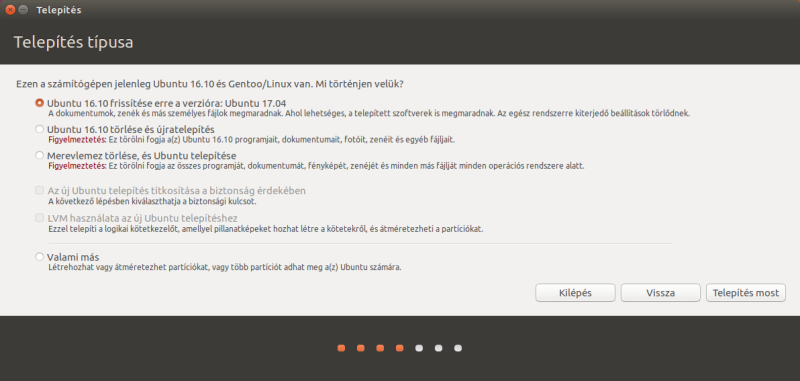Click the red Figyelmeztetés under Ubuntu 16.10 törlése
Image resolution: width=800 pixels, height=381 pixels.
tap(77, 139)
